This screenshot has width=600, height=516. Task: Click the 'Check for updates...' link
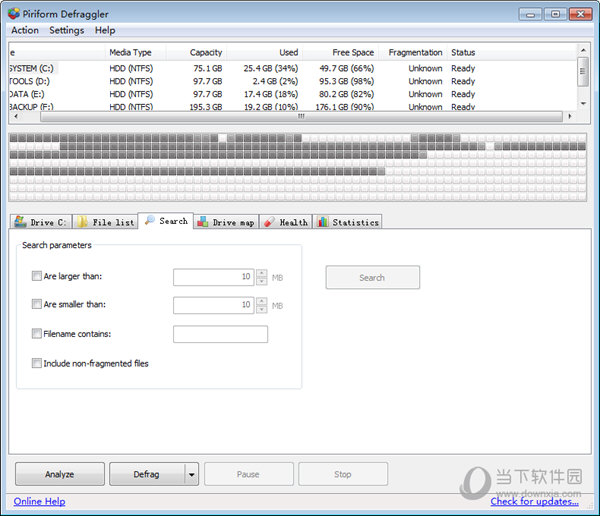tap(535, 501)
